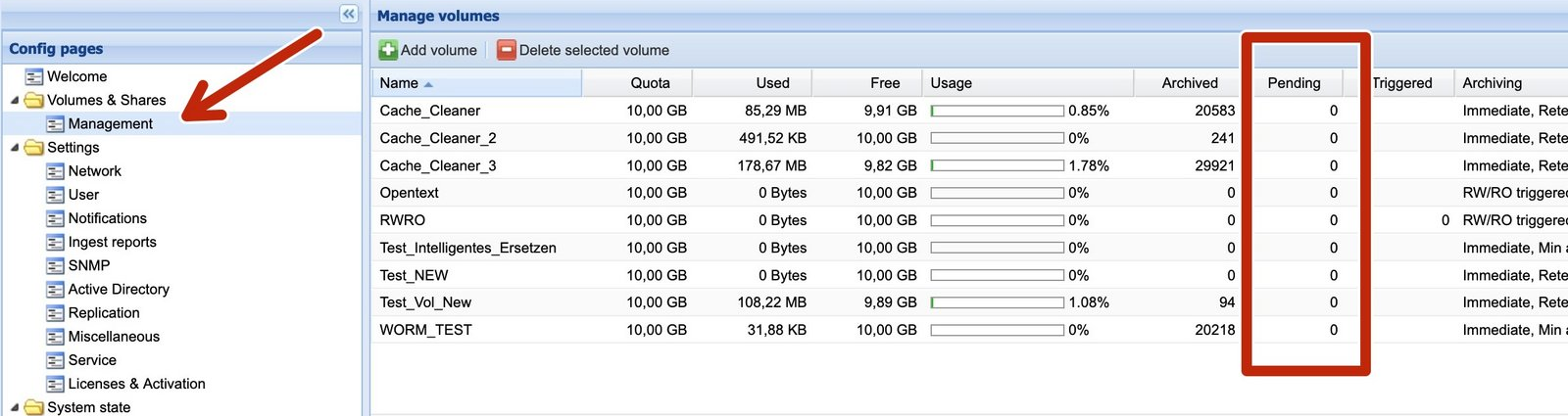Click the usage bar for Cache_Cleaner_3
1568x416 pixels.
[x=997, y=165]
